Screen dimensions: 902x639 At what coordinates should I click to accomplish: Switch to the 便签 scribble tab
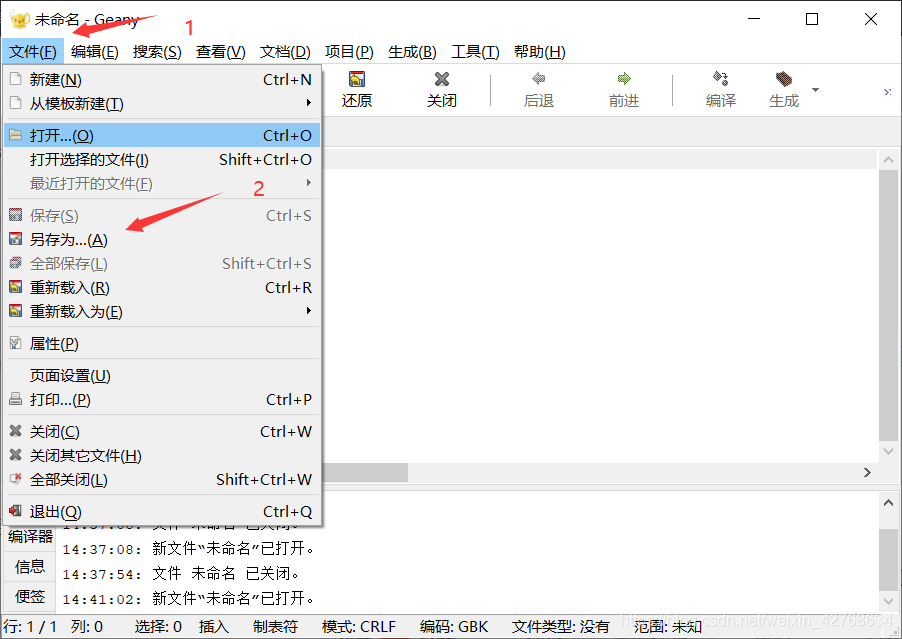[x=30, y=597]
